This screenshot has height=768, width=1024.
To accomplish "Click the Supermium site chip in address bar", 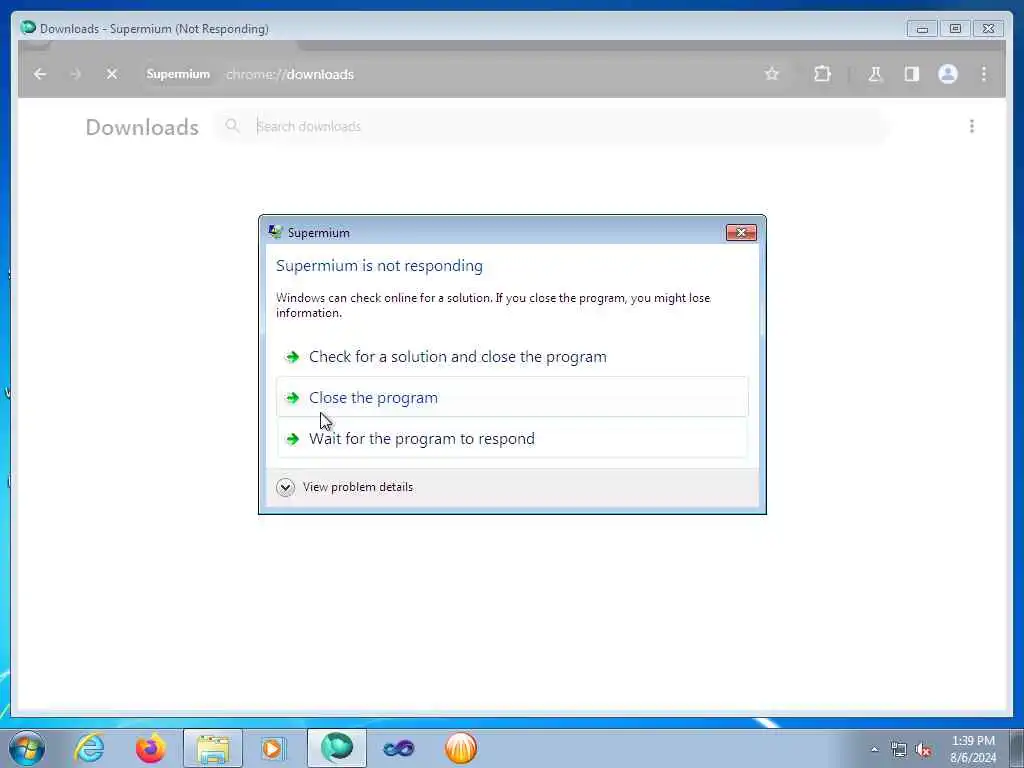I will point(178,74).
